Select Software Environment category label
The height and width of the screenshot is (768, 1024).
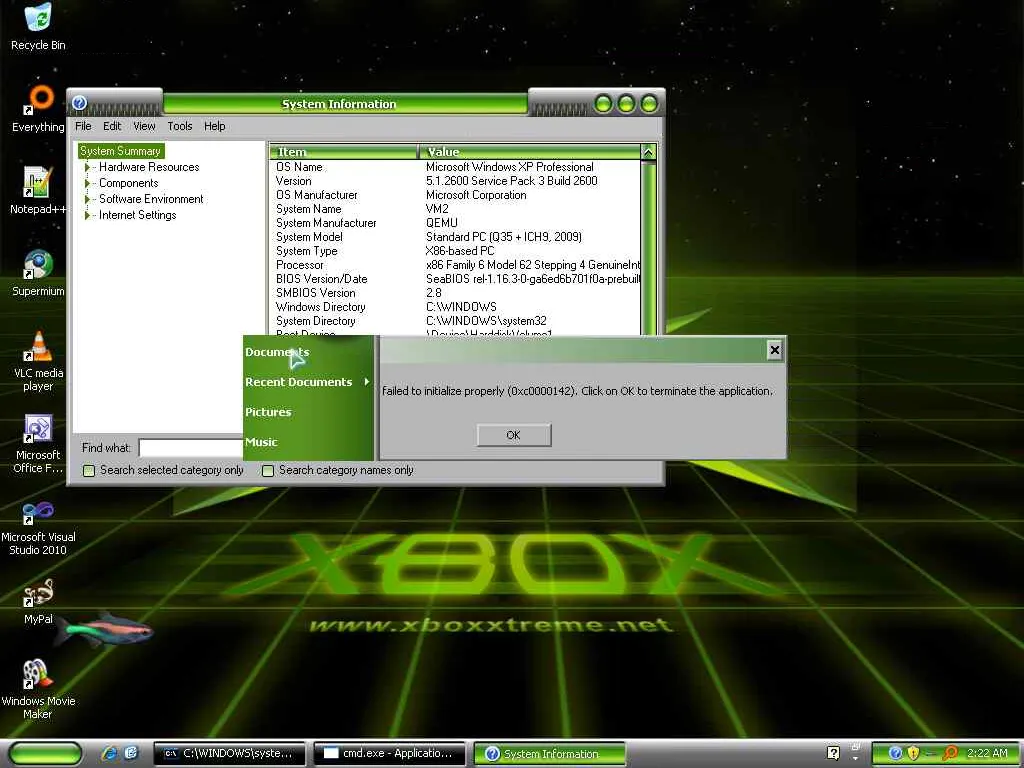pyautogui.click(x=151, y=199)
